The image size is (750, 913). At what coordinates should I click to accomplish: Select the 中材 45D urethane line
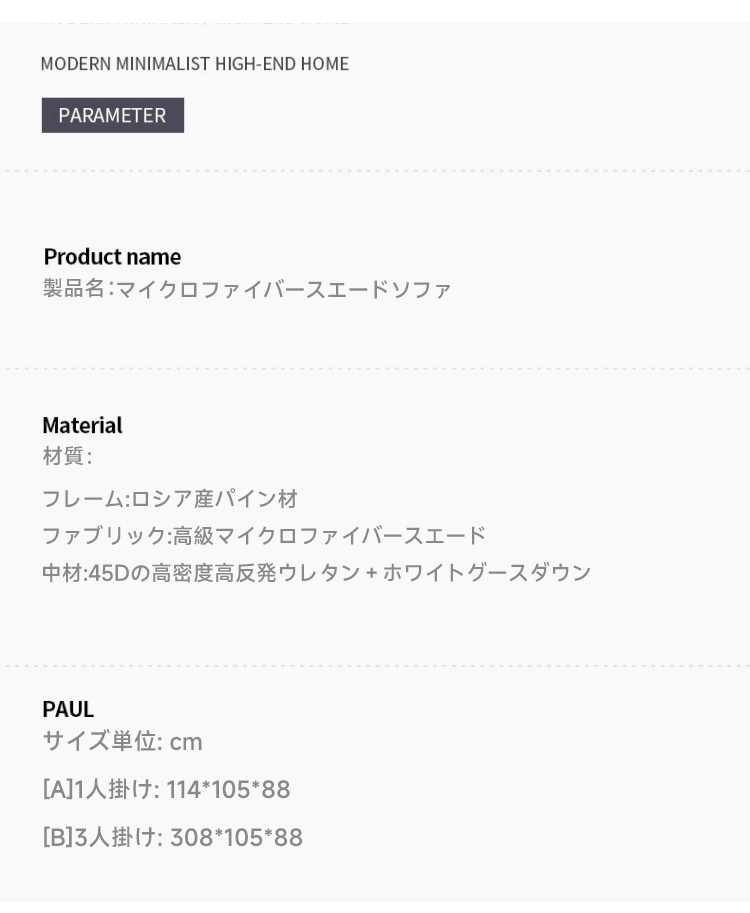pos(317,573)
